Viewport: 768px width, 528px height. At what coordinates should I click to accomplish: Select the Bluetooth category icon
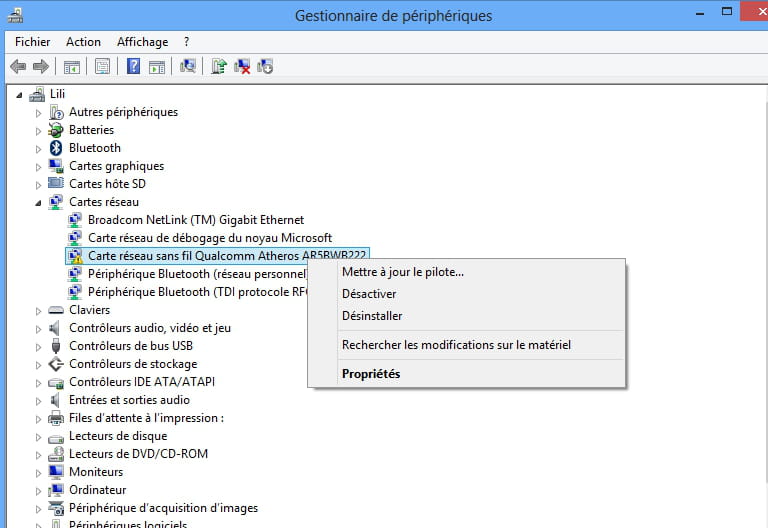[56, 148]
